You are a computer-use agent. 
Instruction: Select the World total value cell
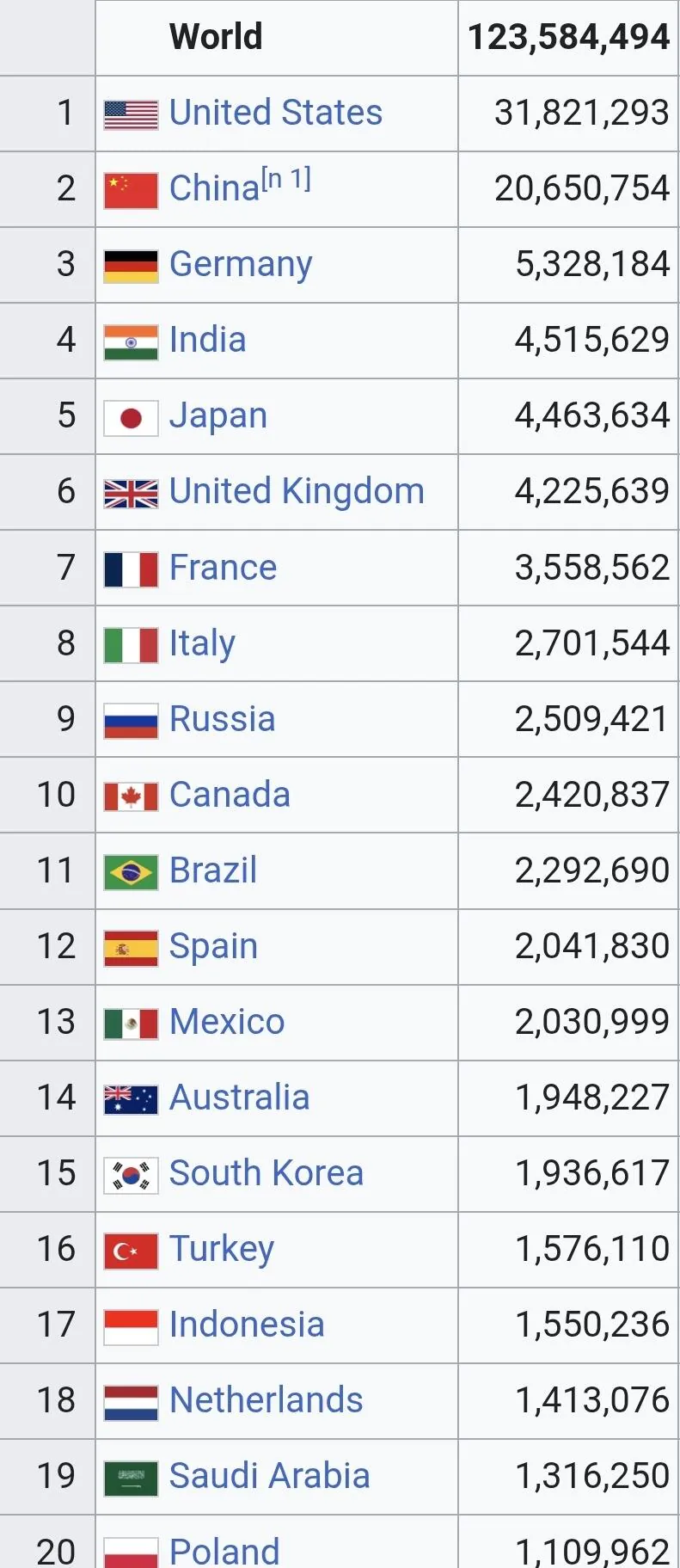click(x=568, y=37)
